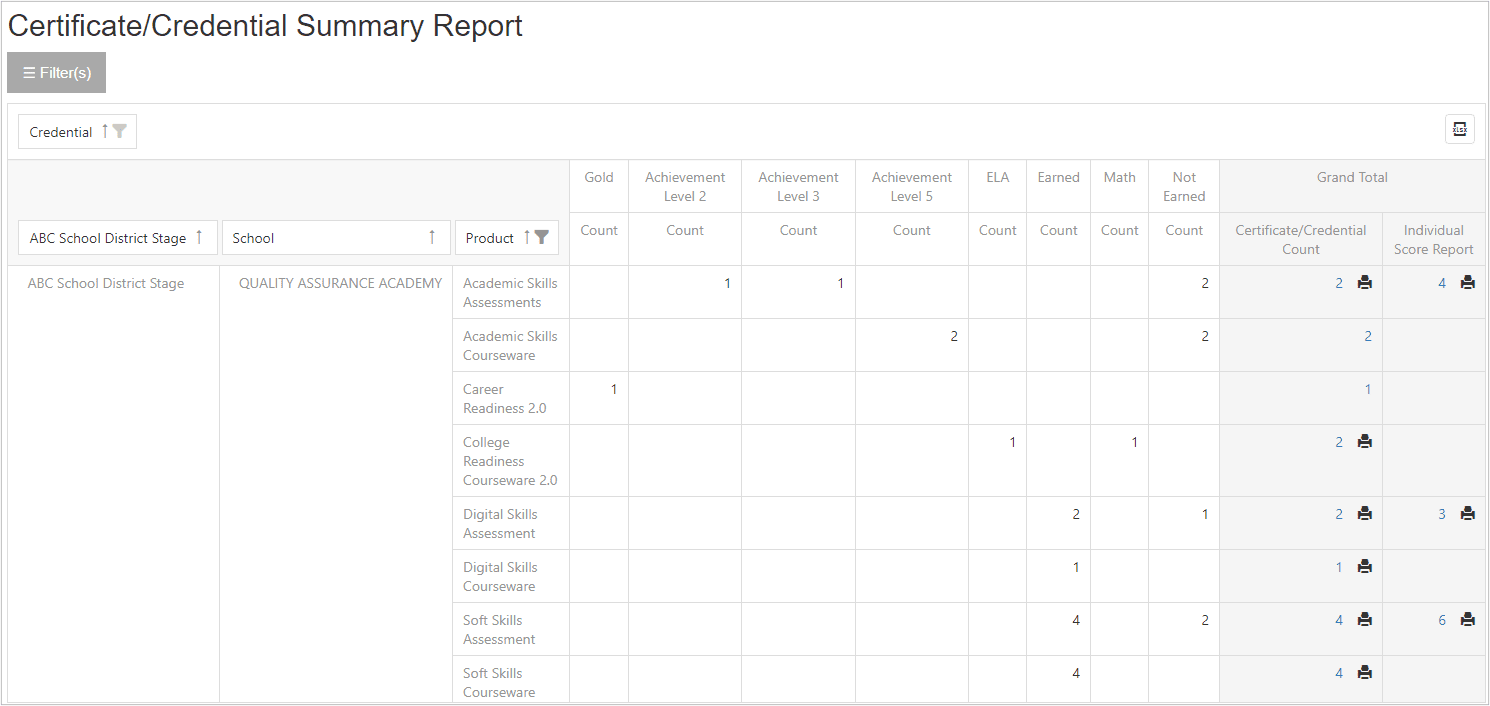The width and height of the screenshot is (1490, 706).
Task: Open Achievement Level 2 count for Academic Skills Assessments
Action: pos(727,283)
